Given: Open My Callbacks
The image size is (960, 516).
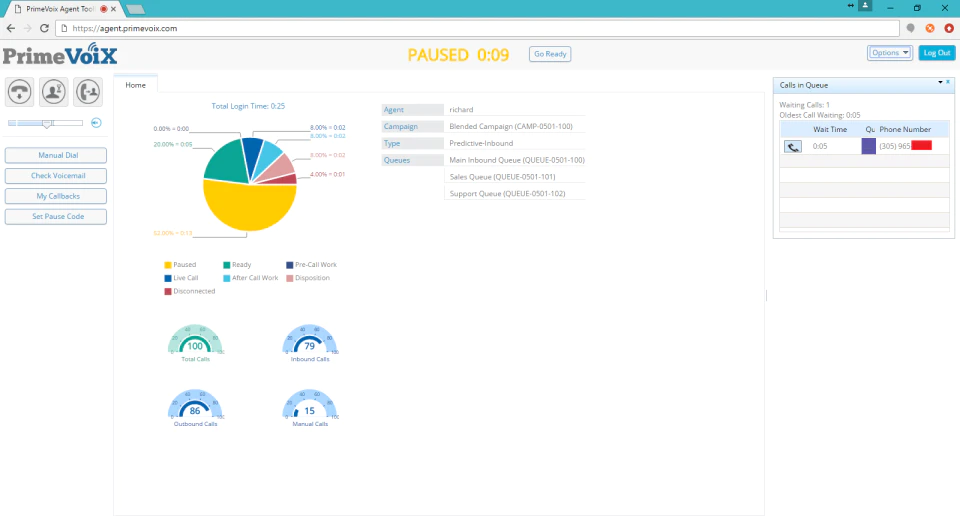Looking at the screenshot, I should point(56,196).
